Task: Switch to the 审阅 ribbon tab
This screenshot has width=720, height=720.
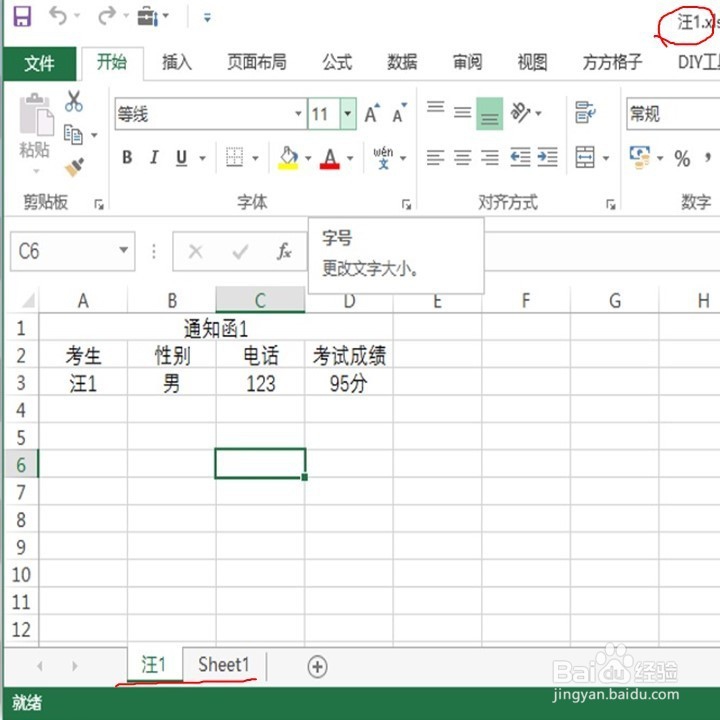Action: click(467, 62)
